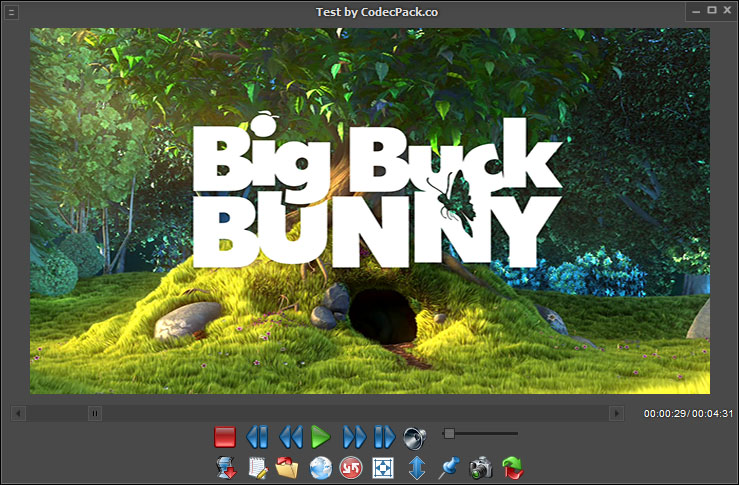The width and height of the screenshot is (739, 485).
Task: Click the window title 'Test by CodecPack.co'
Action: coord(377,12)
